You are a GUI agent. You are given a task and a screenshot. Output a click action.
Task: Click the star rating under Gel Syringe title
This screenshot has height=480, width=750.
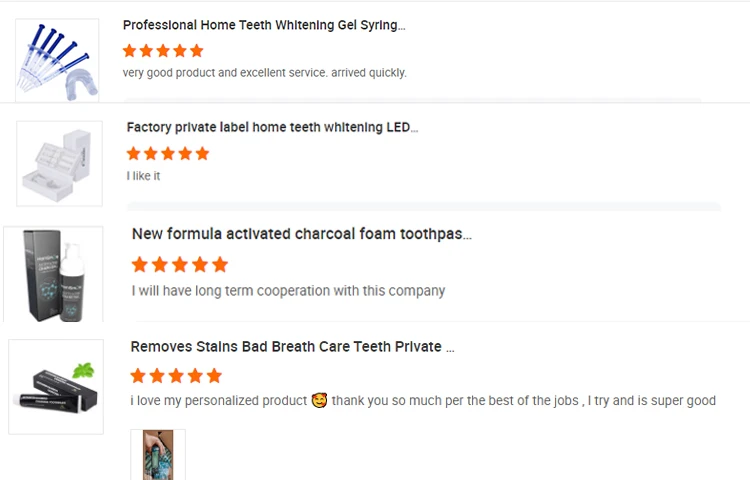(x=163, y=50)
